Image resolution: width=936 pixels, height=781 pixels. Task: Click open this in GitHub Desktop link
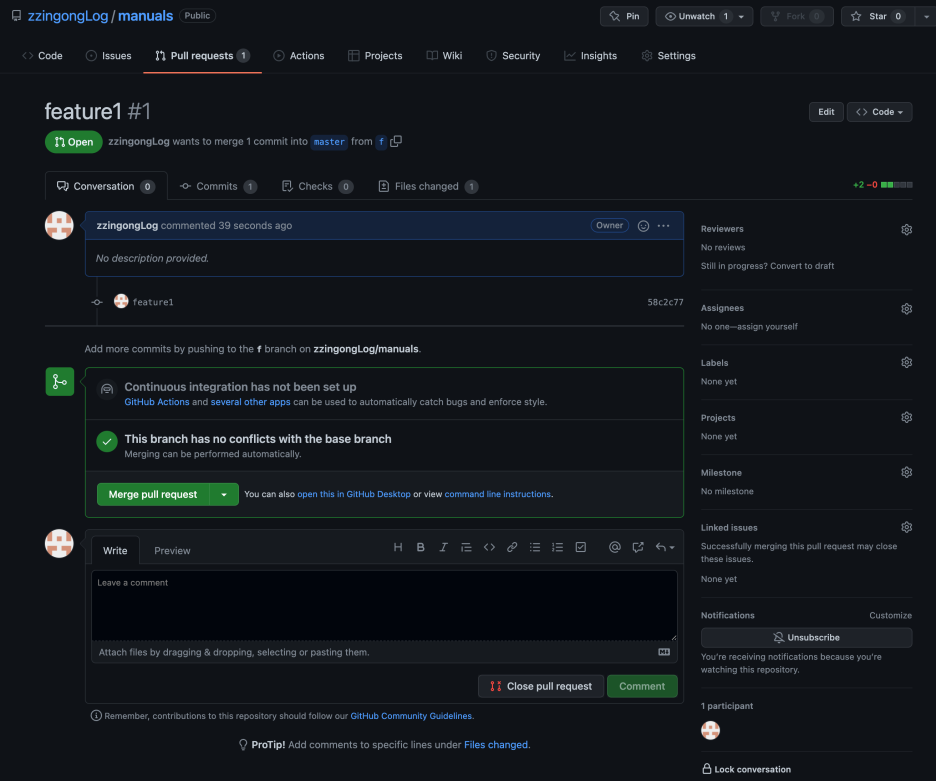354,494
